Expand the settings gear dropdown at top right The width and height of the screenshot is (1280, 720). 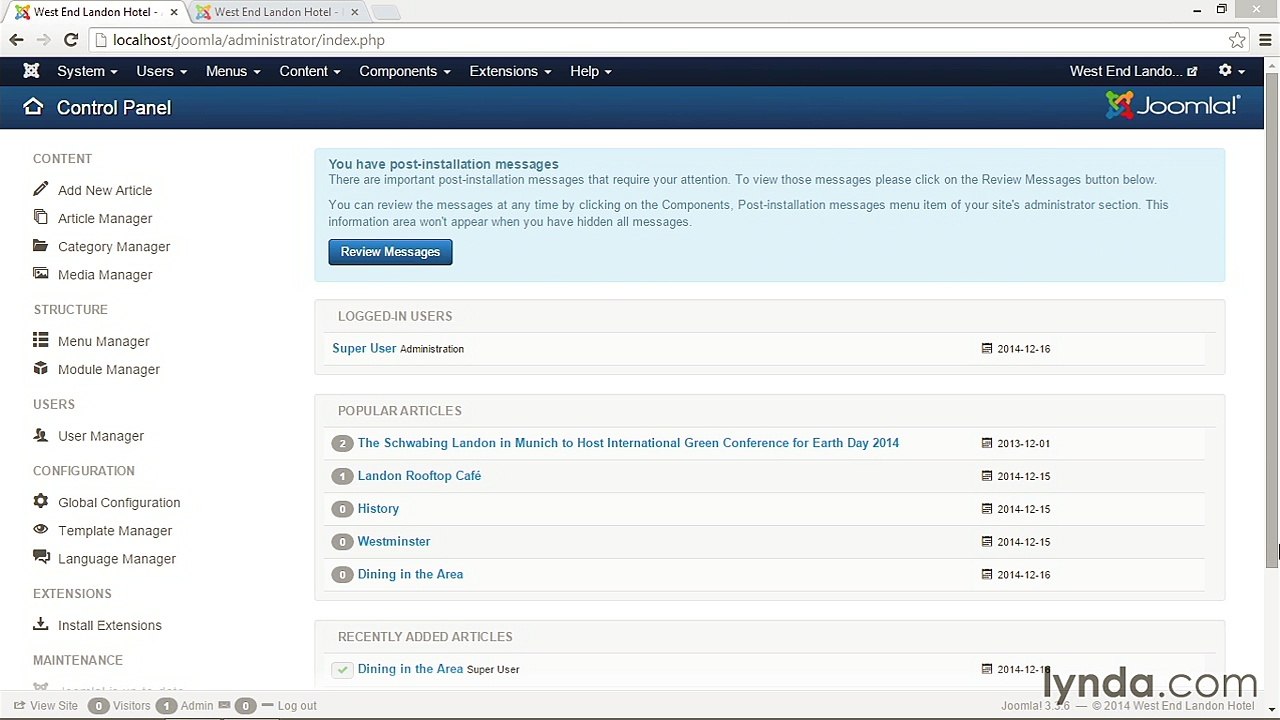coord(1231,71)
